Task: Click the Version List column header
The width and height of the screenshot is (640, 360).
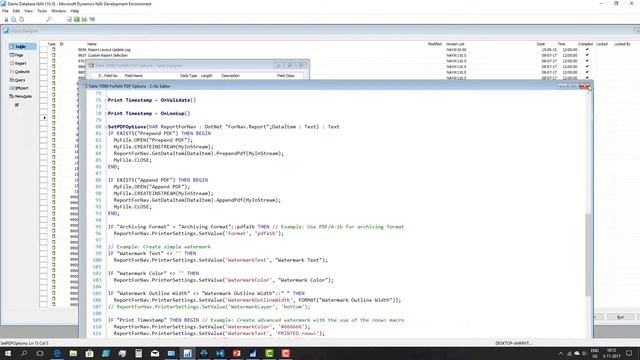Action: (x=455, y=44)
